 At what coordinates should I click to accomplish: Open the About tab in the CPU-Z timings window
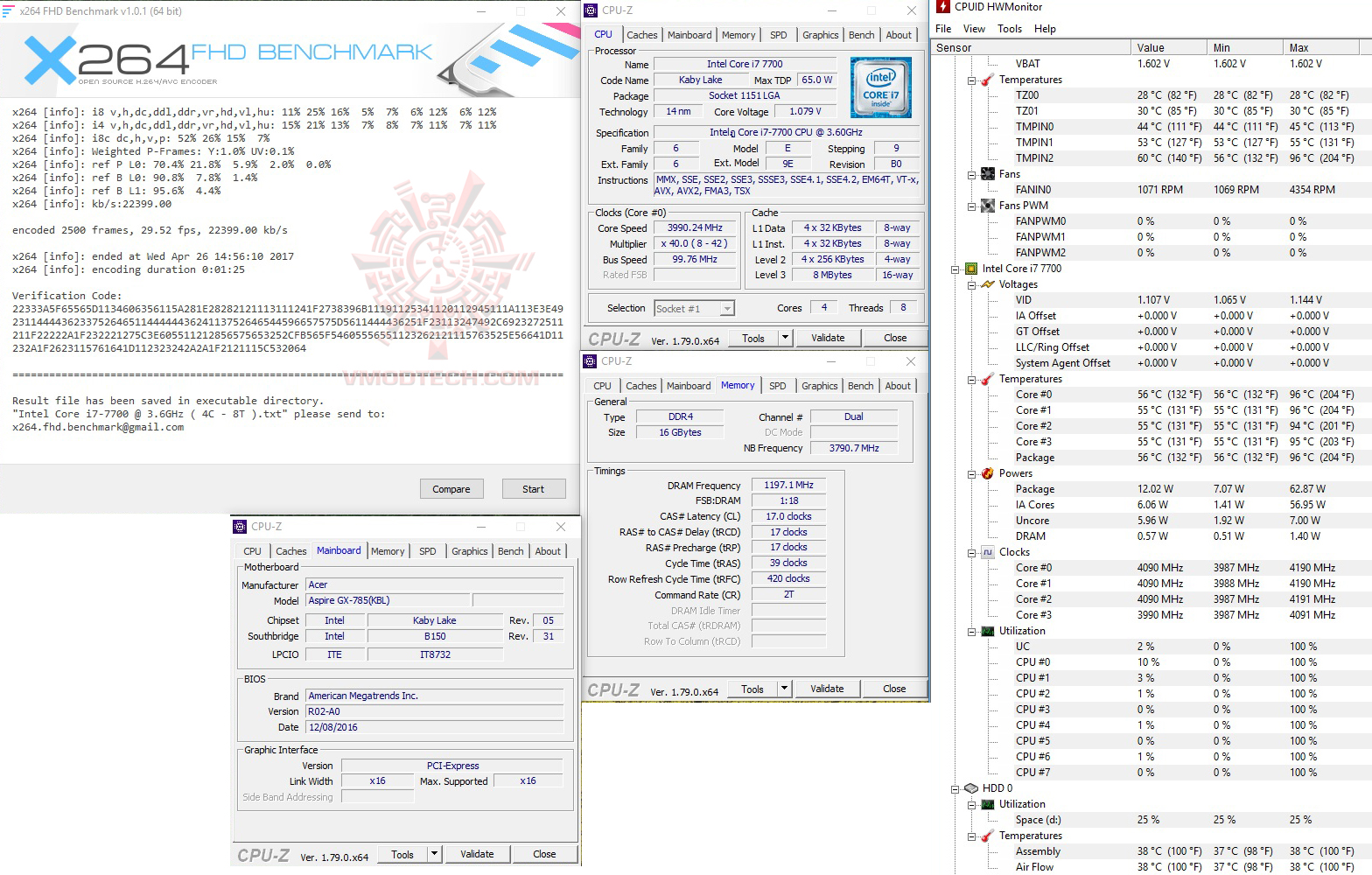[898, 386]
